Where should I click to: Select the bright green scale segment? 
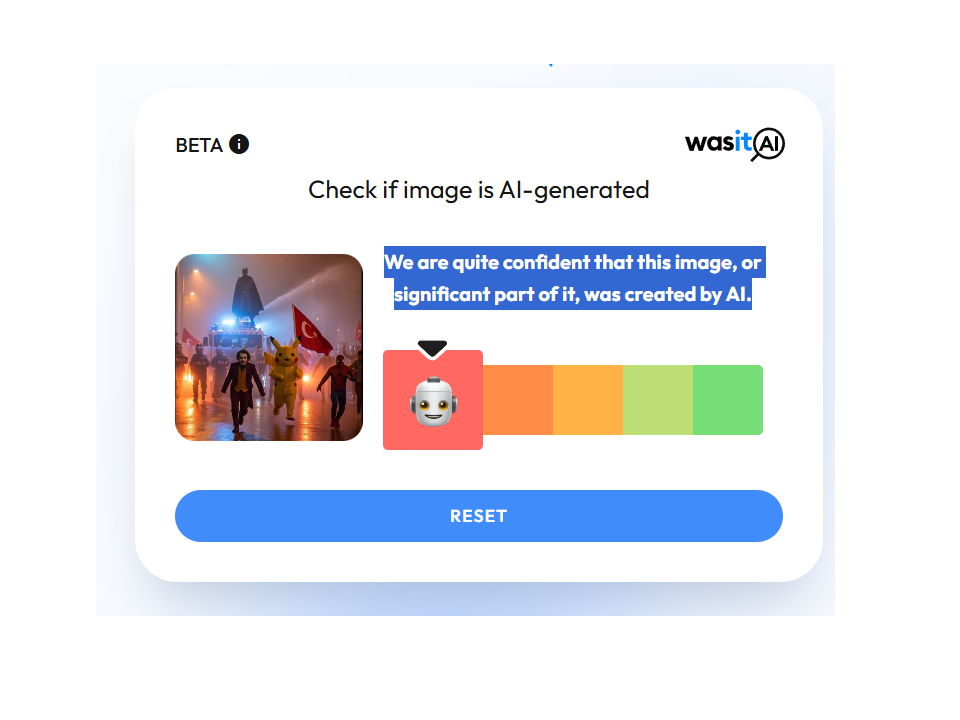click(728, 400)
